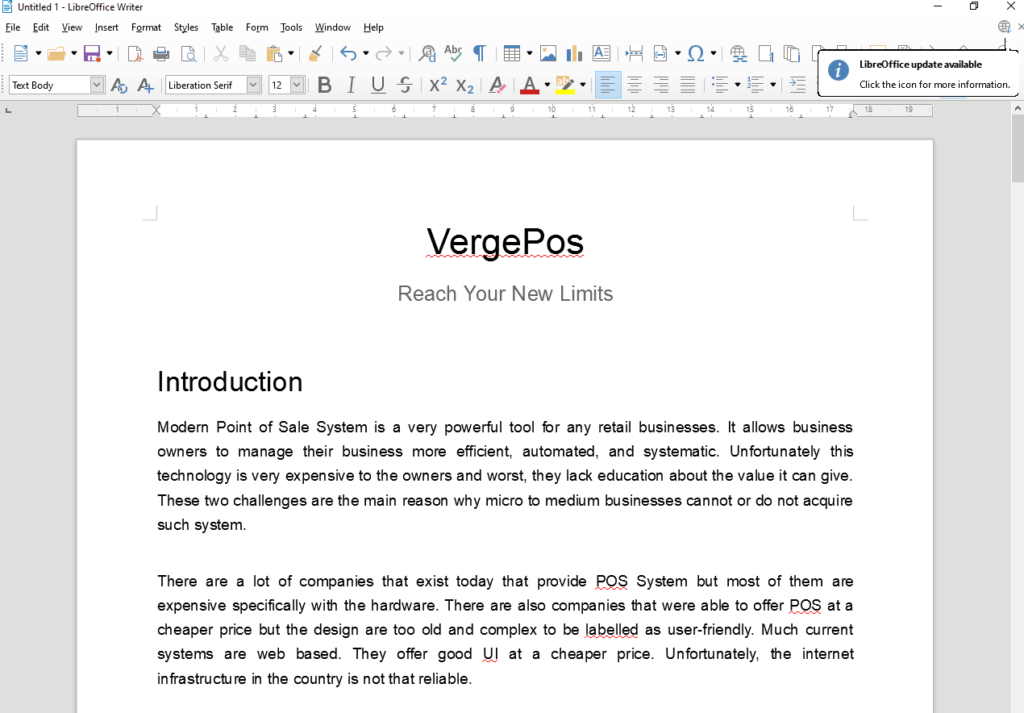Click the Save document icon

pyautogui.click(x=92, y=54)
